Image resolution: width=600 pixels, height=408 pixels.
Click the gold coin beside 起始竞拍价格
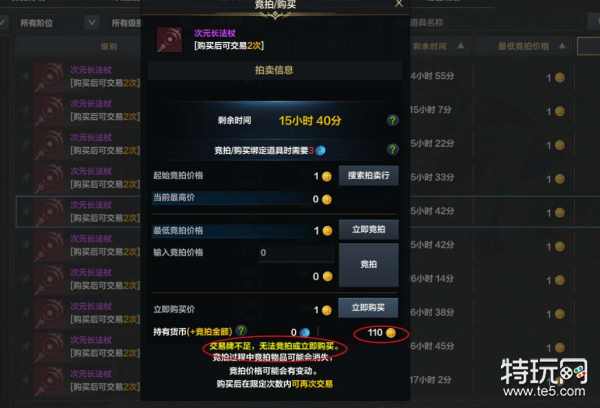tap(326, 176)
